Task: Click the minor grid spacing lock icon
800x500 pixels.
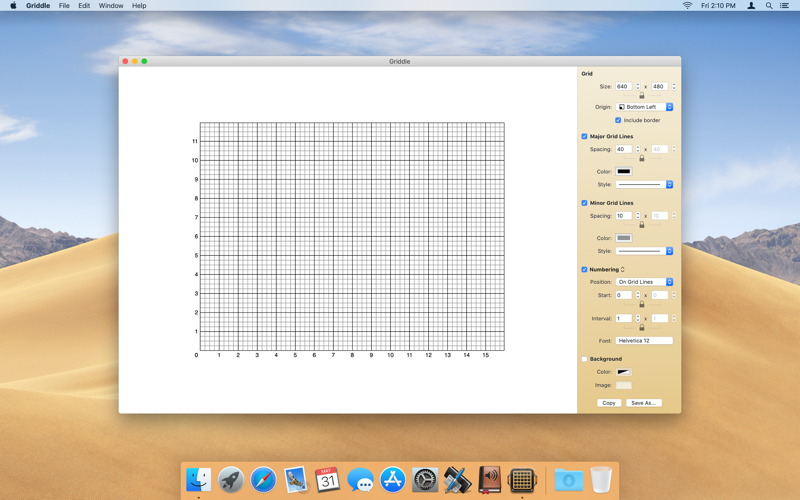Action: (x=642, y=225)
